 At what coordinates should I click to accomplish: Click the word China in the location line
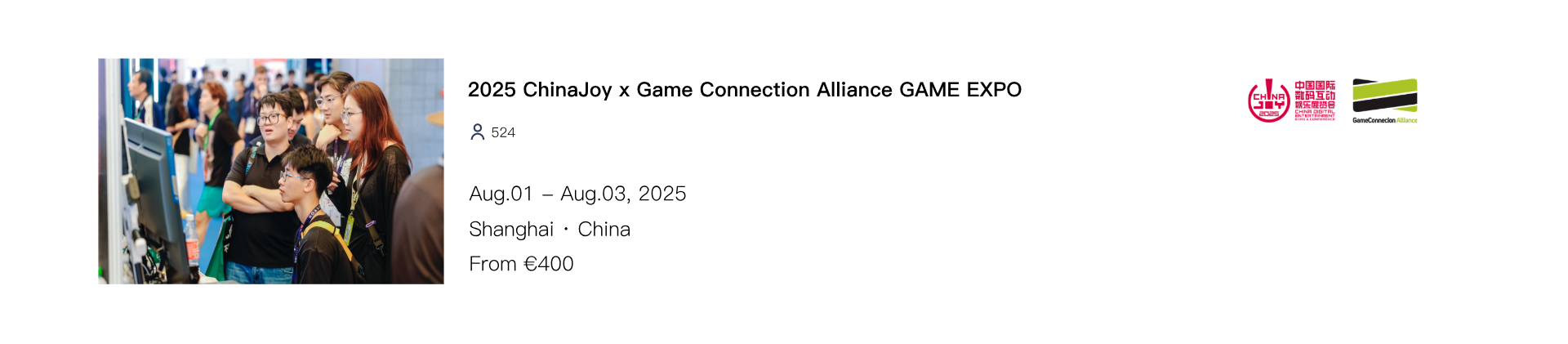(604, 230)
